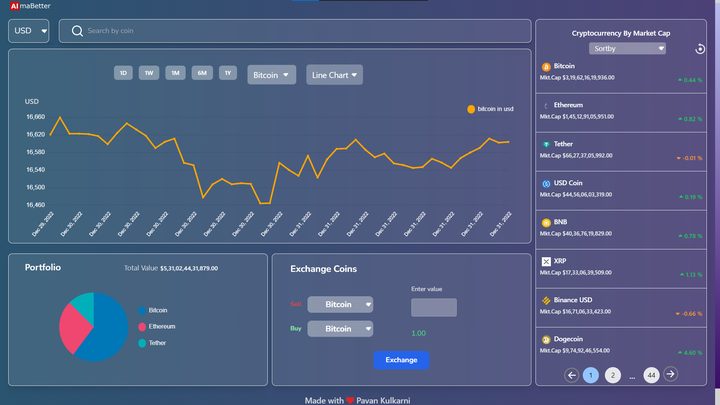This screenshot has width=720, height=405.
Task: Click the 'Search by coin' input field
Action: point(300,31)
